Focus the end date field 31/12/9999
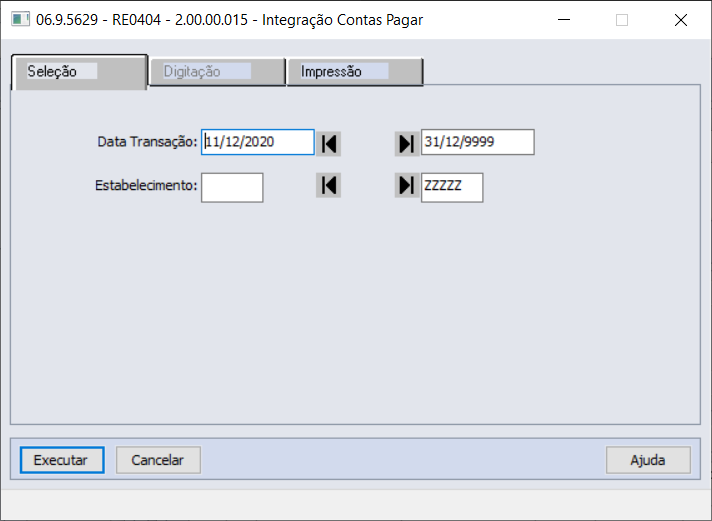Viewport: 712px width, 521px height. [x=478, y=142]
